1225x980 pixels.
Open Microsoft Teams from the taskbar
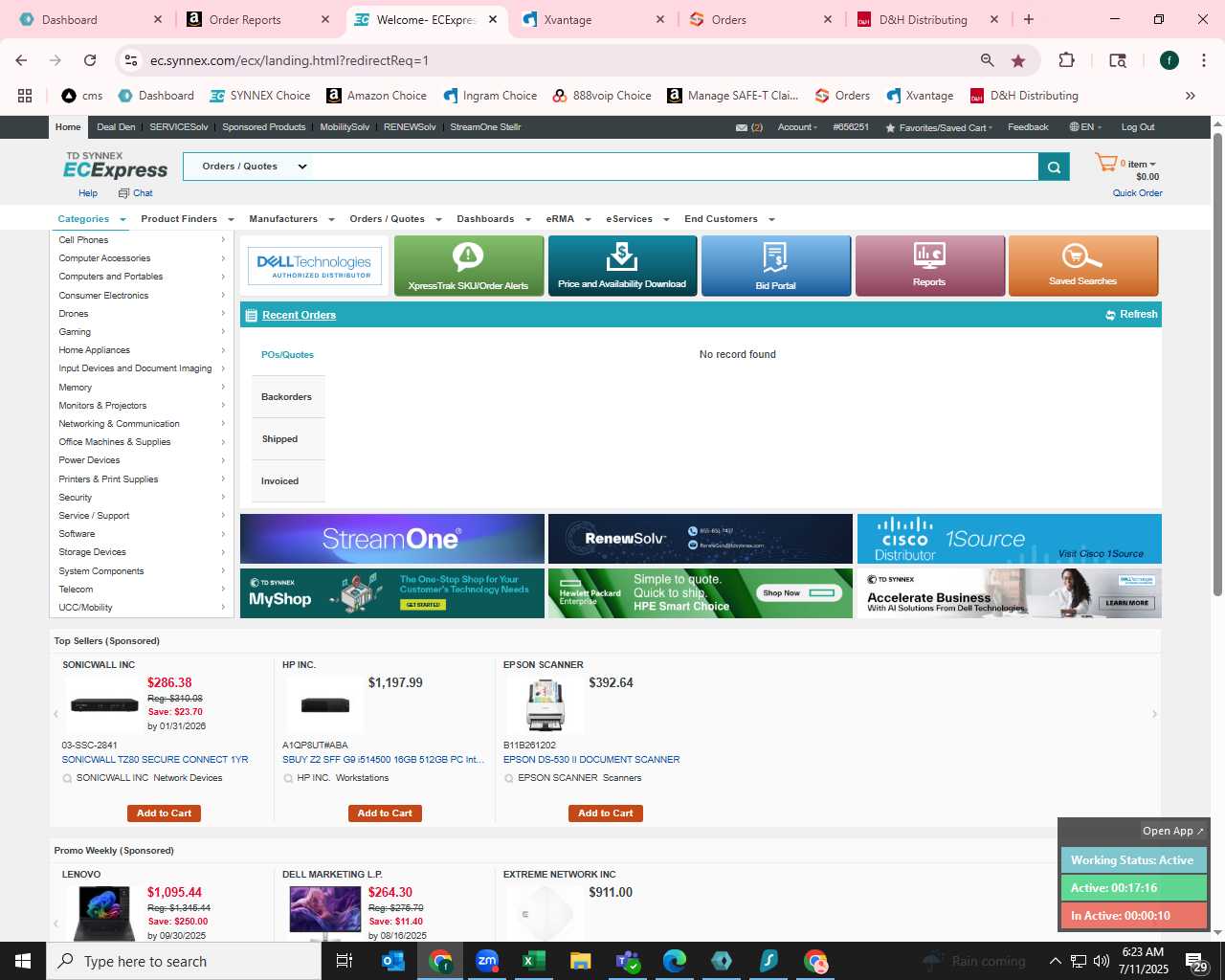pos(628,961)
